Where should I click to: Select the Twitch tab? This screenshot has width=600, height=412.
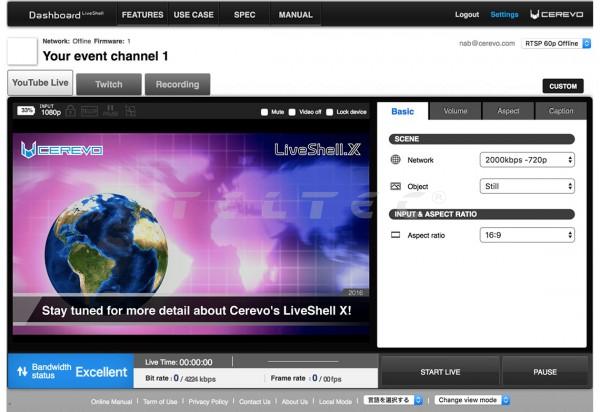click(108, 85)
